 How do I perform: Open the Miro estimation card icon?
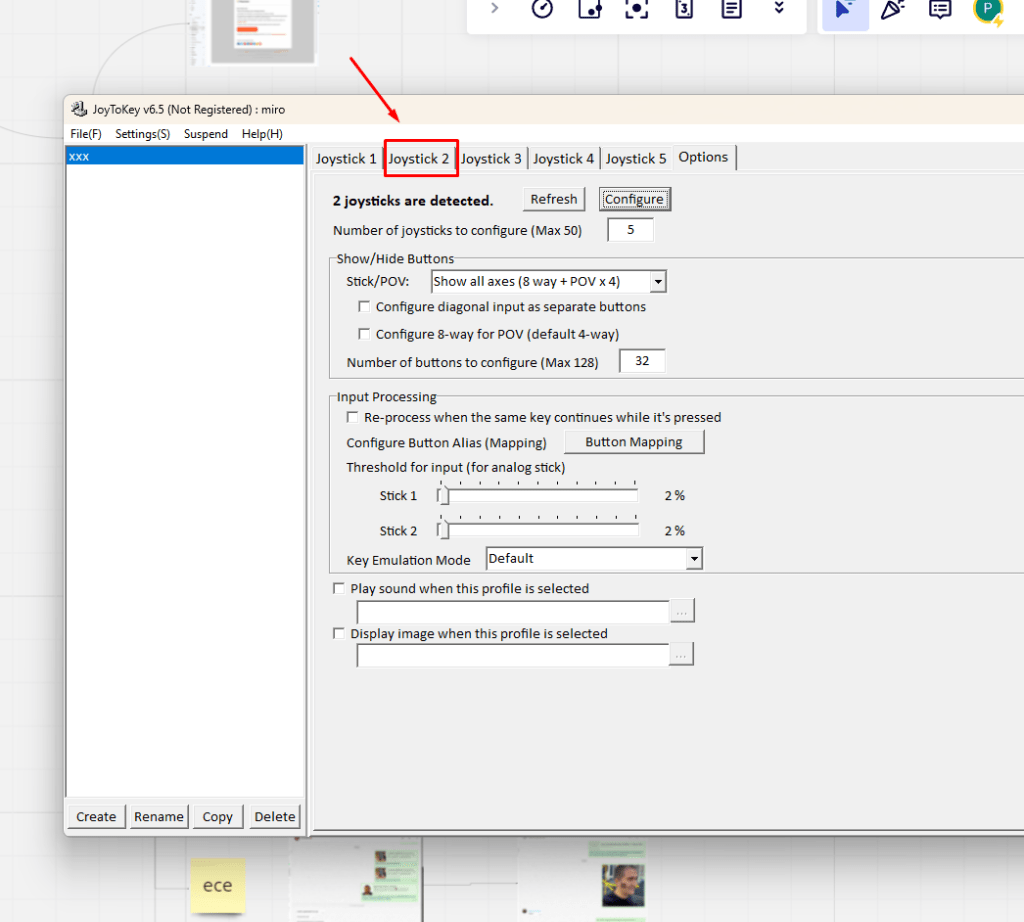tap(684, 8)
